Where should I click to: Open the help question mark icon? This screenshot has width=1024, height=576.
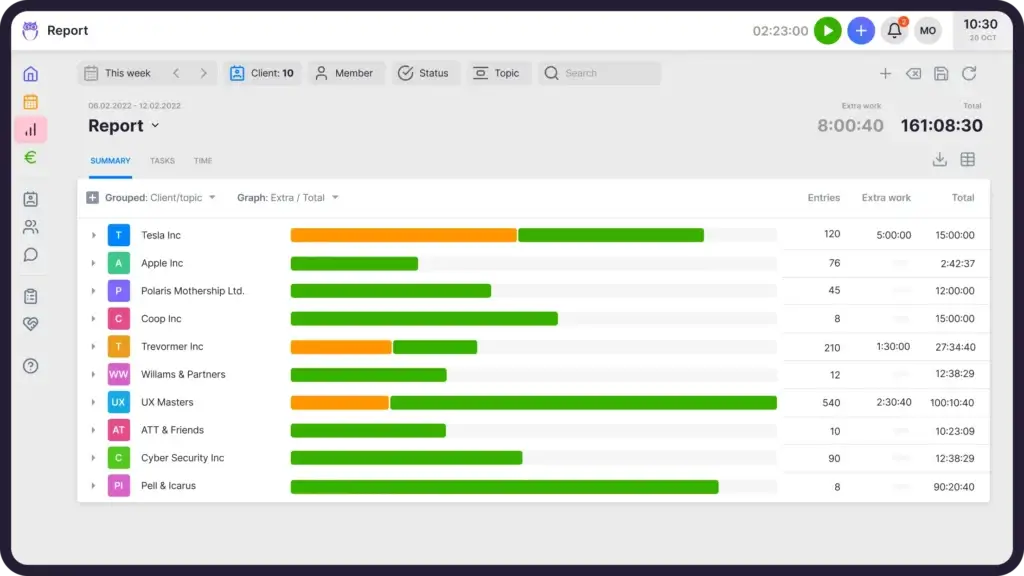pyautogui.click(x=31, y=366)
